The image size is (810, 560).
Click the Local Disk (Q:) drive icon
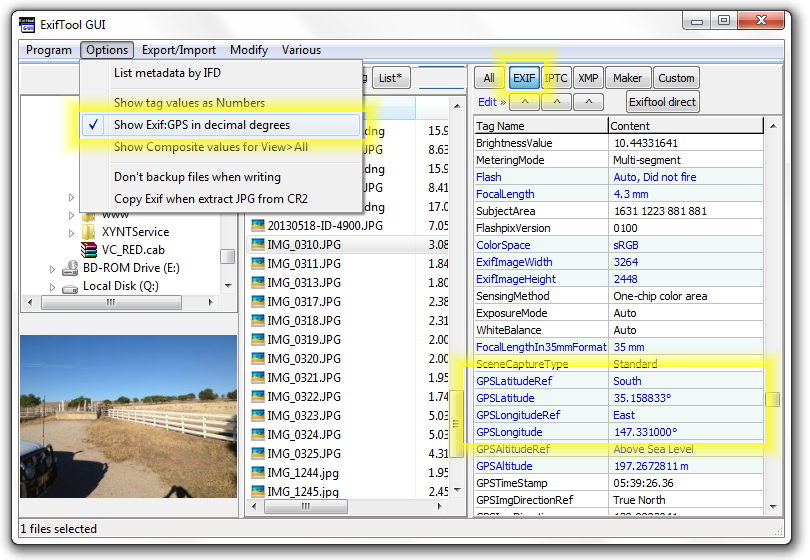(70, 286)
